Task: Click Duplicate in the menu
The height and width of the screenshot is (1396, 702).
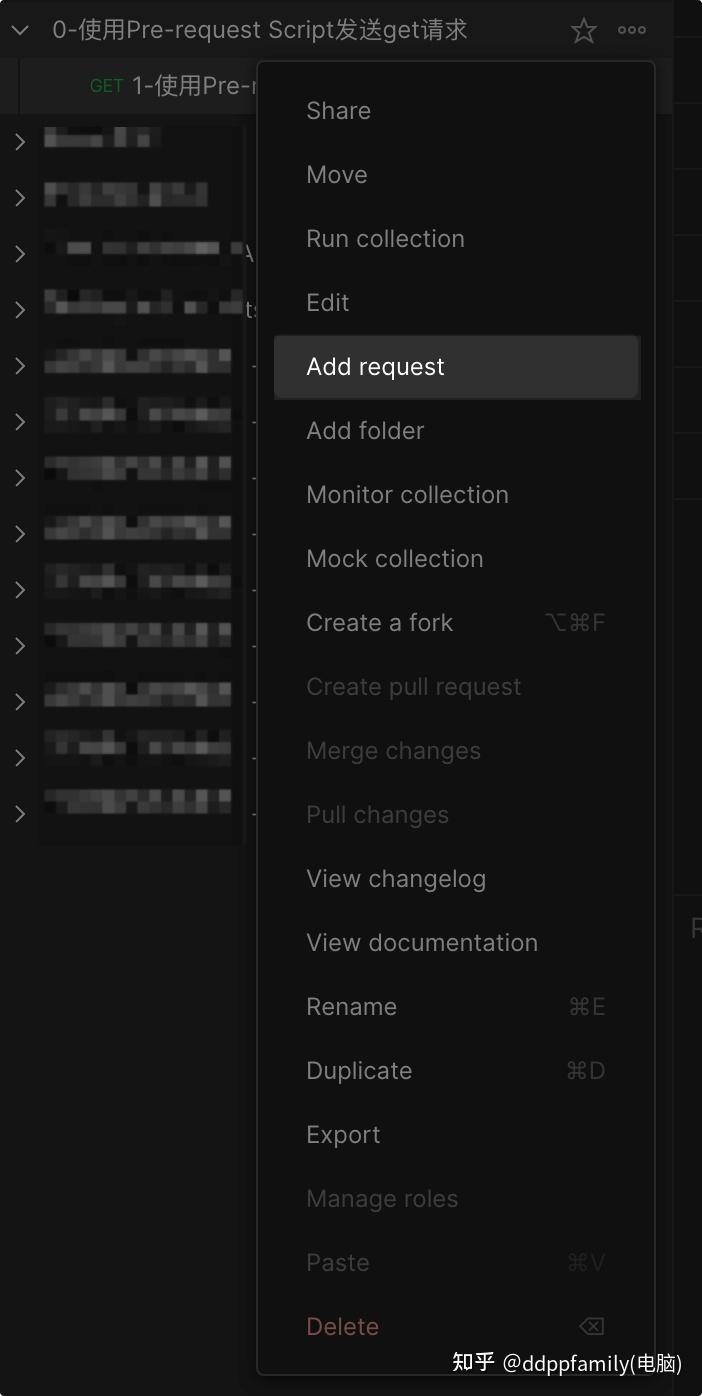Action: point(359,1071)
